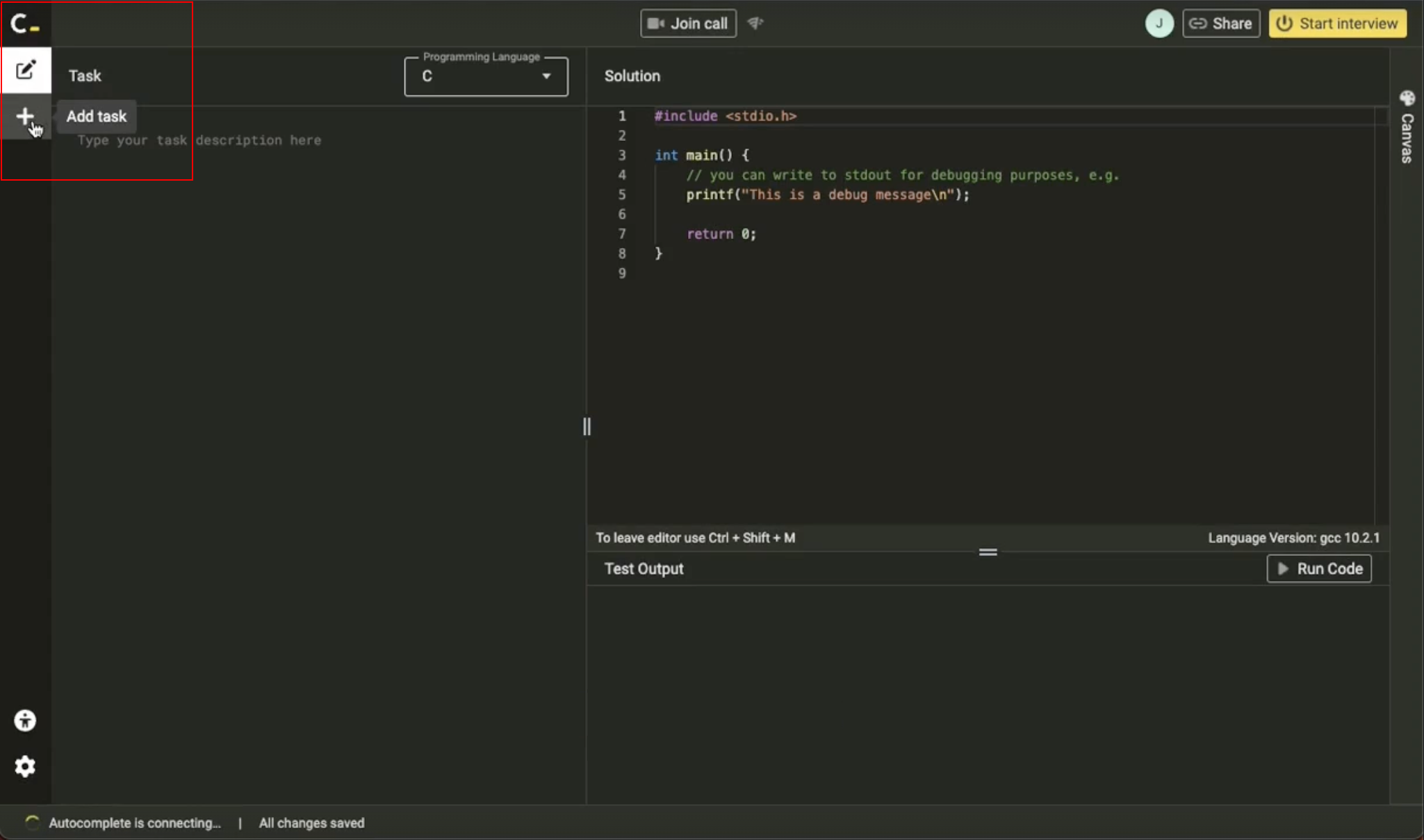The image size is (1424, 840).
Task: Click the autocomplete loading spinner icon
Action: click(x=32, y=823)
